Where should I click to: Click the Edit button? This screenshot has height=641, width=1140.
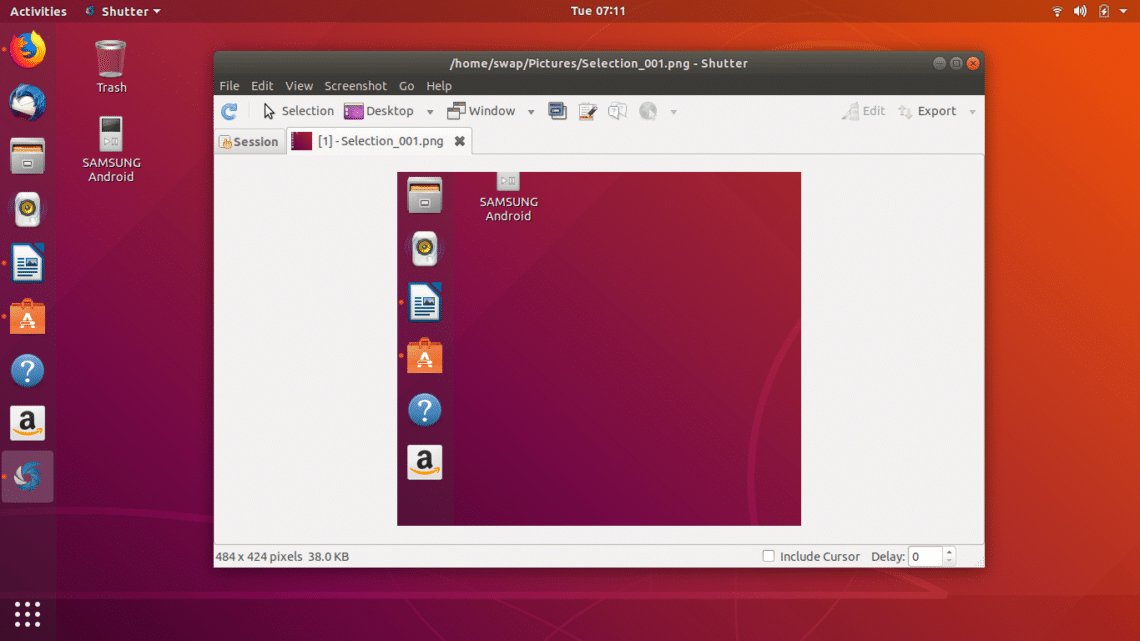(862, 111)
